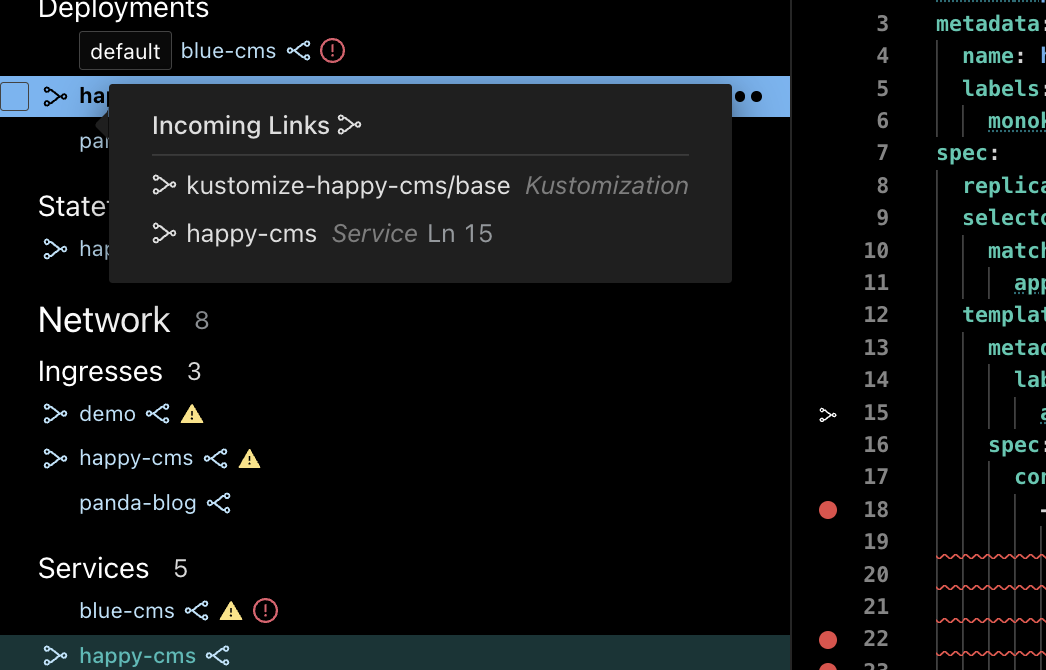
Task: Click the Network count 8
Action: click(201, 321)
